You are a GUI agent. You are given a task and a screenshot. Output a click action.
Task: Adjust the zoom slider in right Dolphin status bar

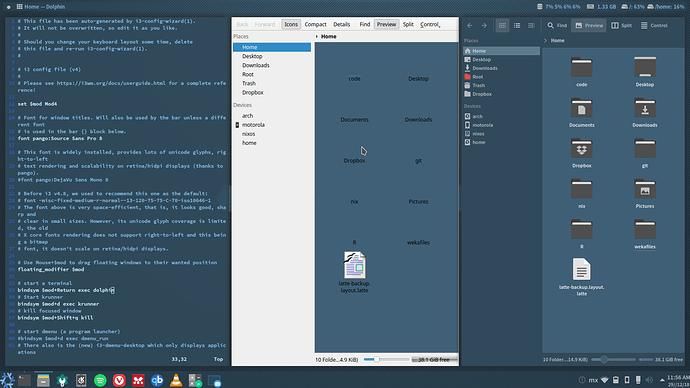click(x=613, y=359)
